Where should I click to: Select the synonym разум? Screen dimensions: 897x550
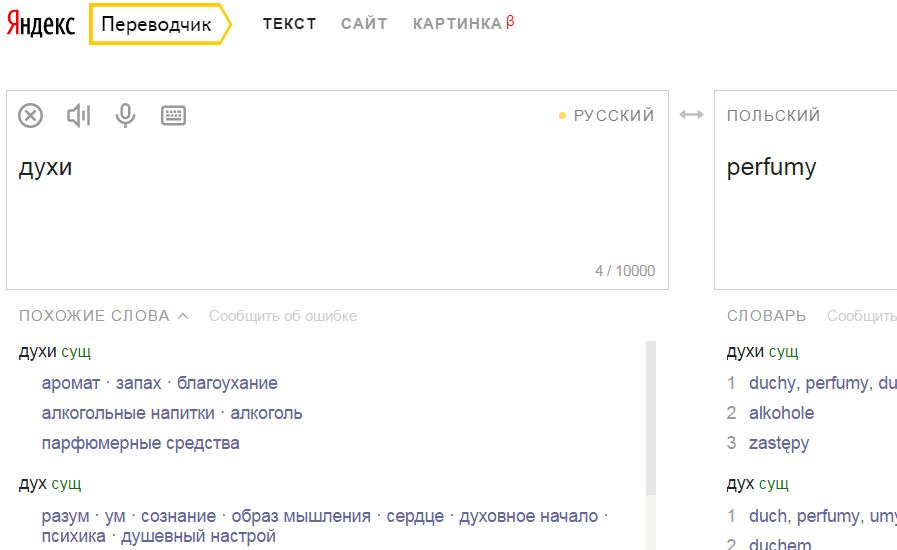click(65, 516)
